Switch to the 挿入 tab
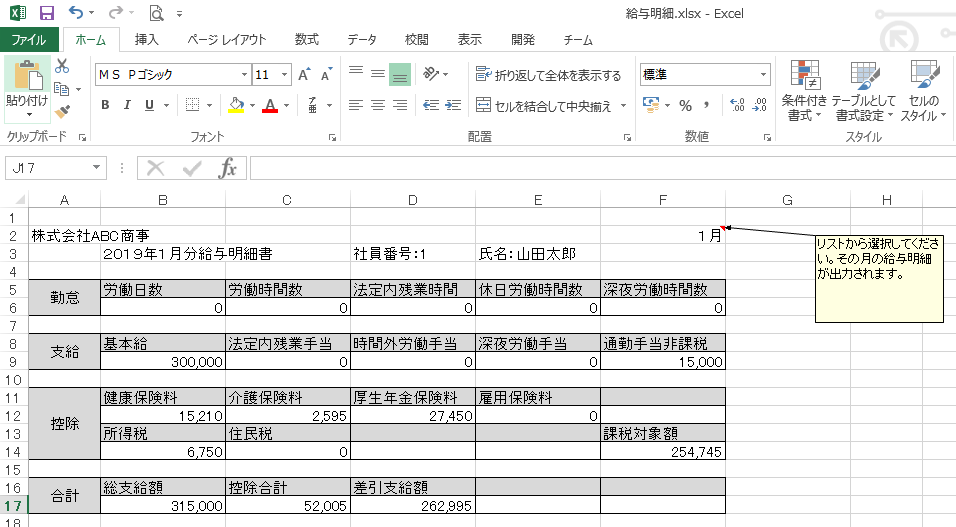This screenshot has height=527, width=956. (146, 40)
